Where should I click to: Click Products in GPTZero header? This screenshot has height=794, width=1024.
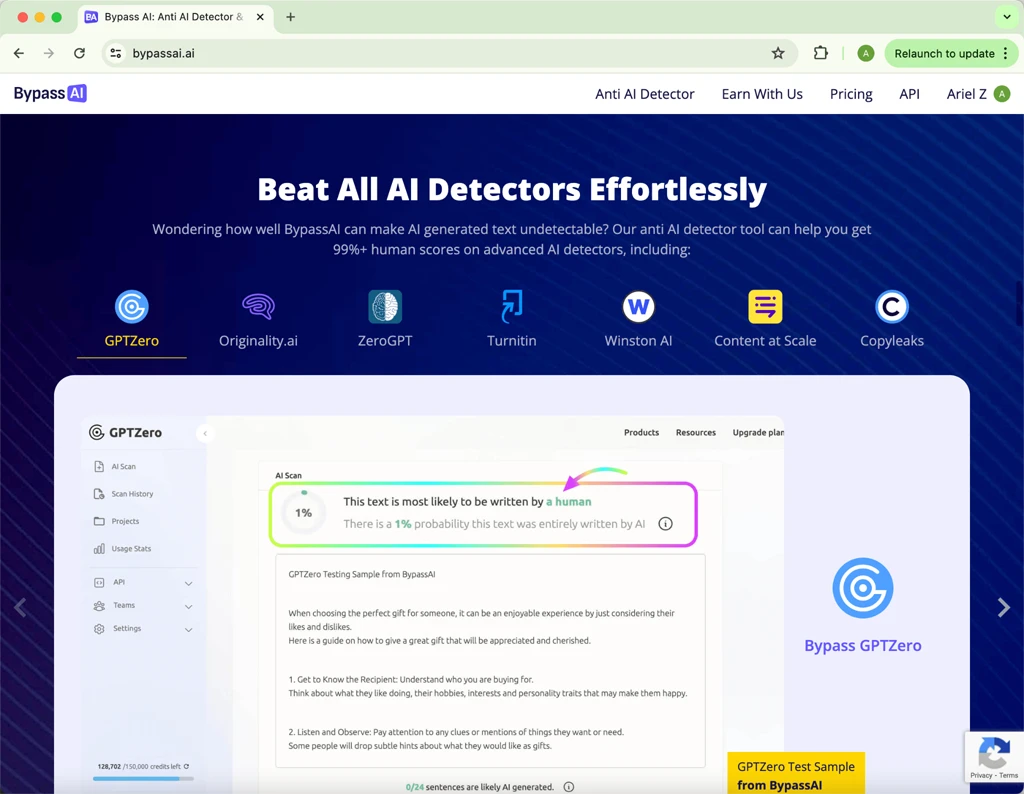(641, 432)
